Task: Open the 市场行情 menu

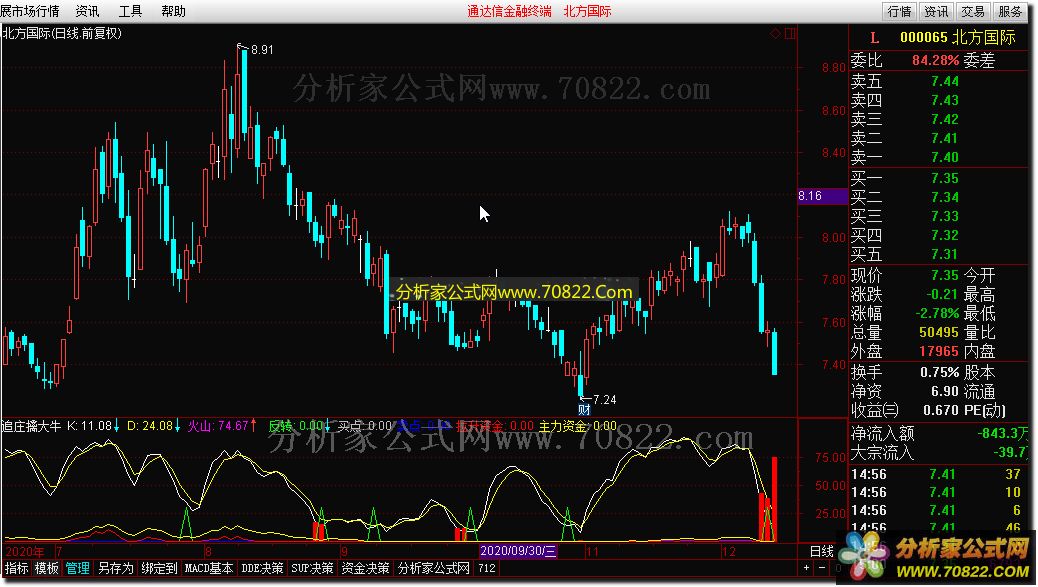Action: (x=30, y=11)
